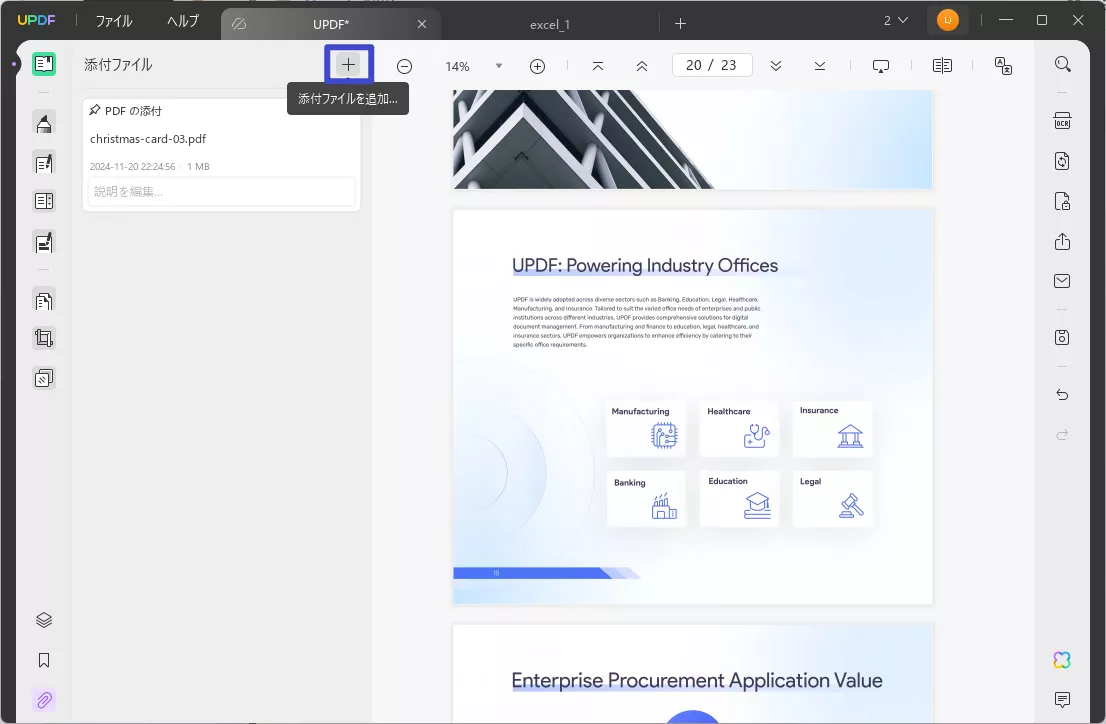The width and height of the screenshot is (1106, 724).
Task: Click the Legal card in the page
Action: (x=832, y=499)
